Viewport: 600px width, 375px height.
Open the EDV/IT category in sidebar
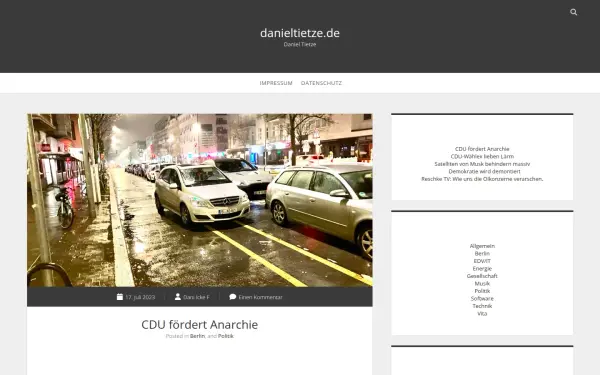(482, 261)
